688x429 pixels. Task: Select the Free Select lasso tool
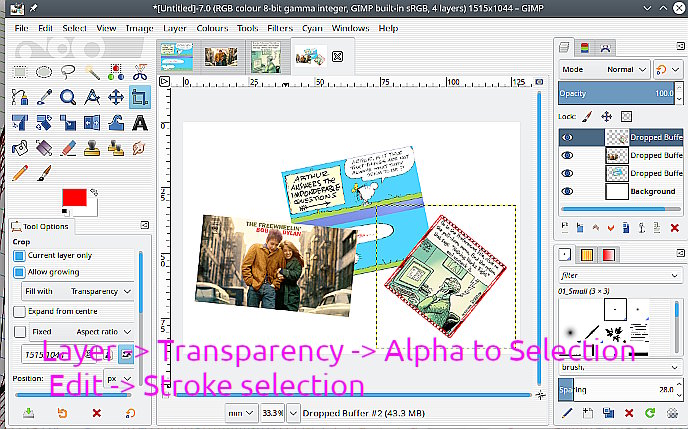[68, 72]
